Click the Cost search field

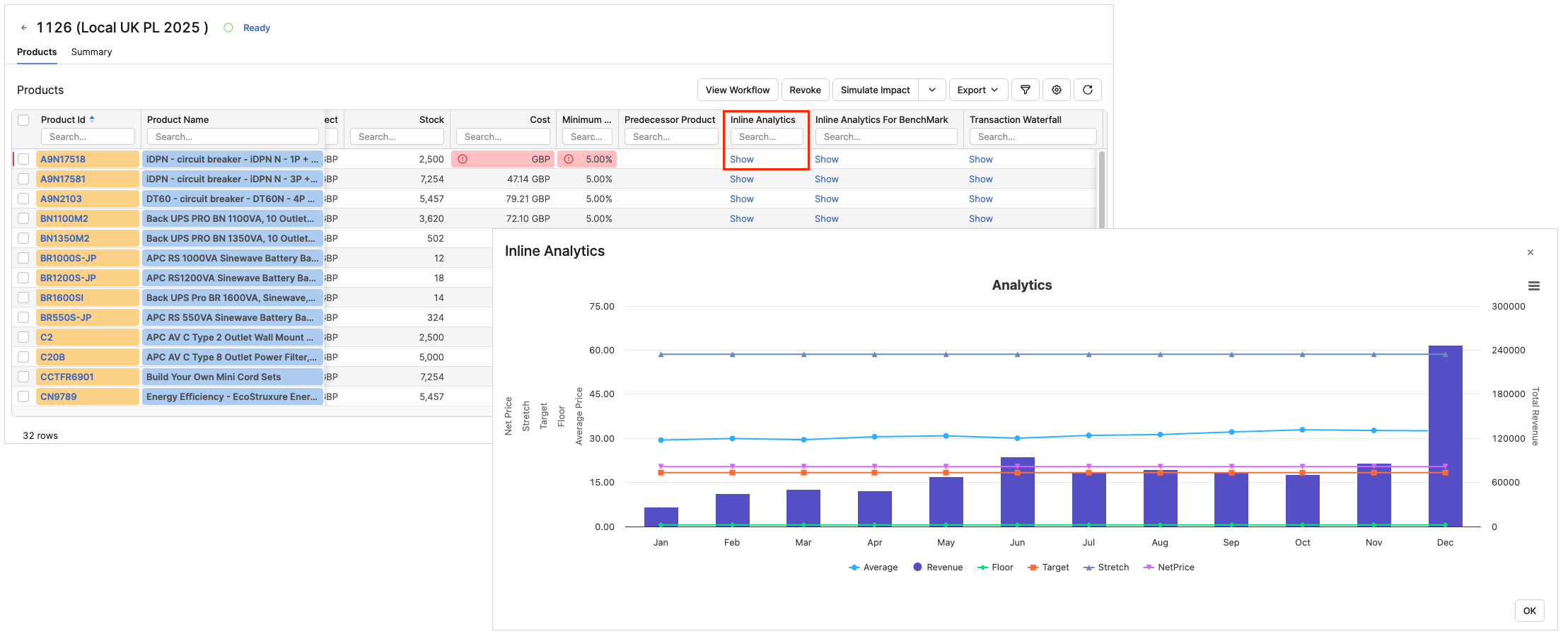click(x=503, y=136)
